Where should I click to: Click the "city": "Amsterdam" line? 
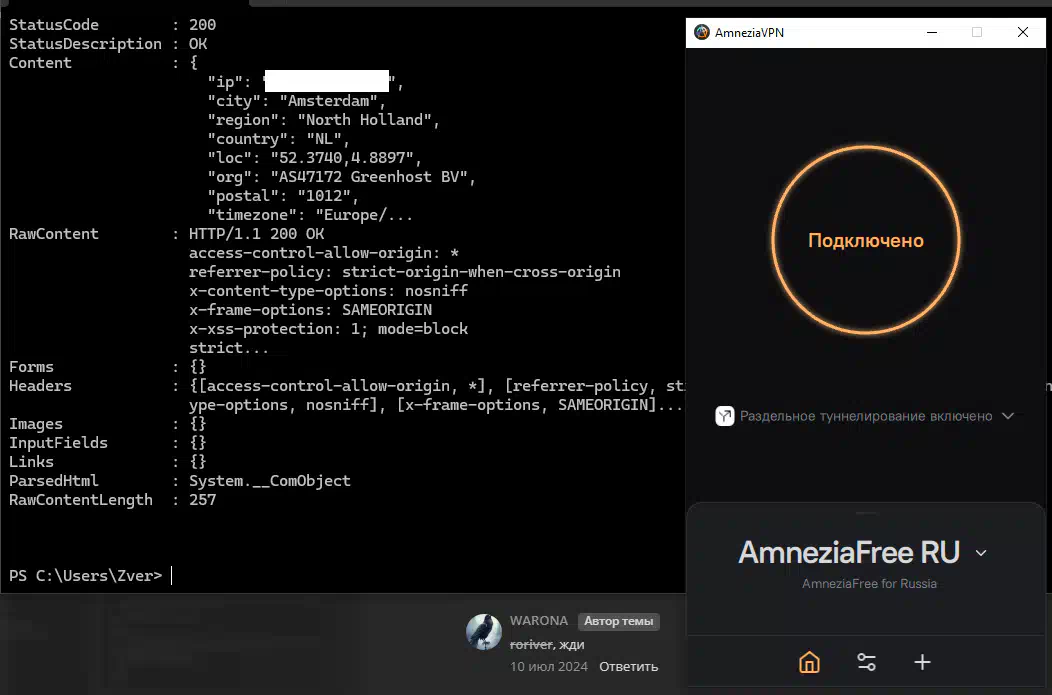coord(297,101)
